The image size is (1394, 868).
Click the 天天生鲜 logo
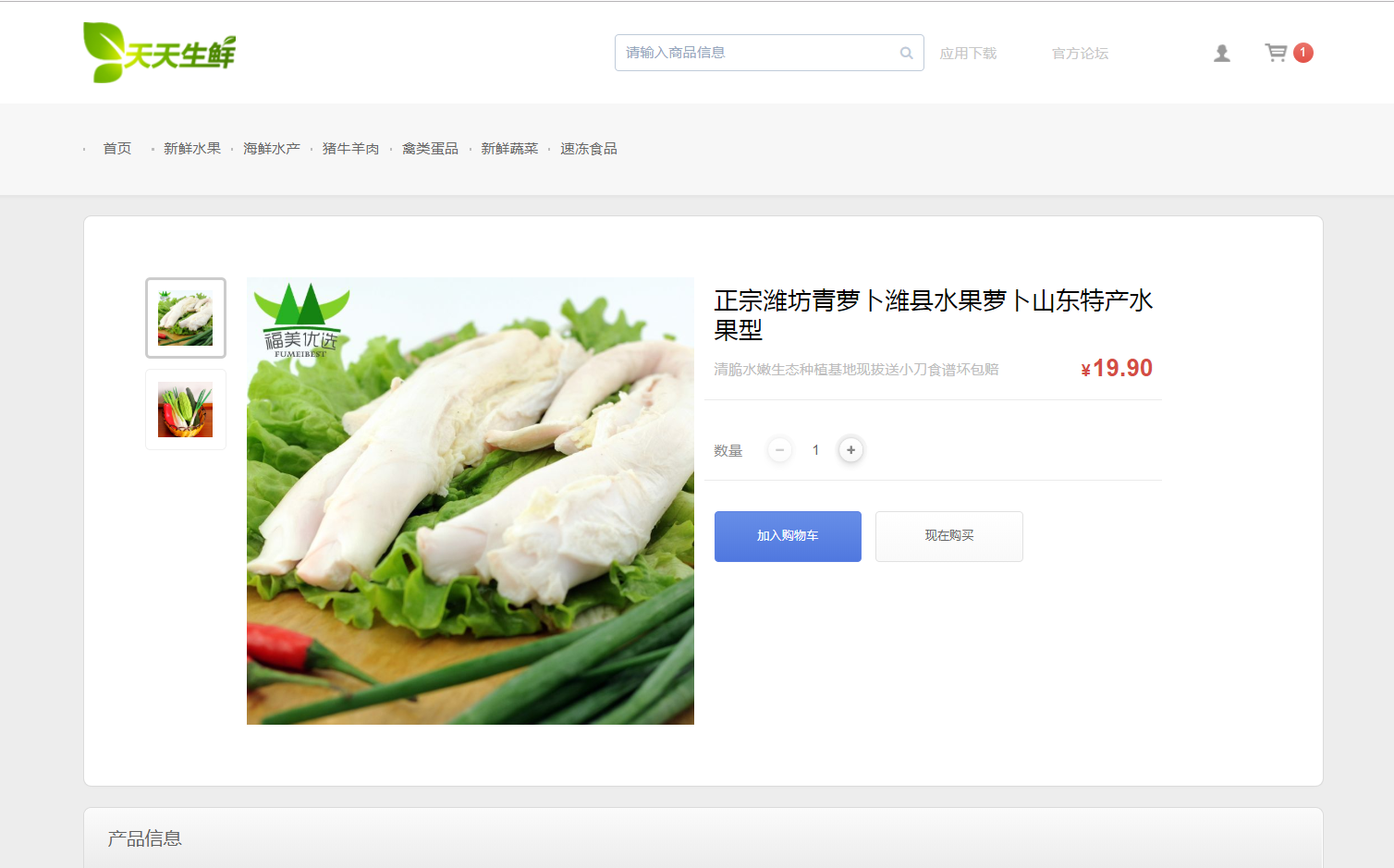pos(159,53)
